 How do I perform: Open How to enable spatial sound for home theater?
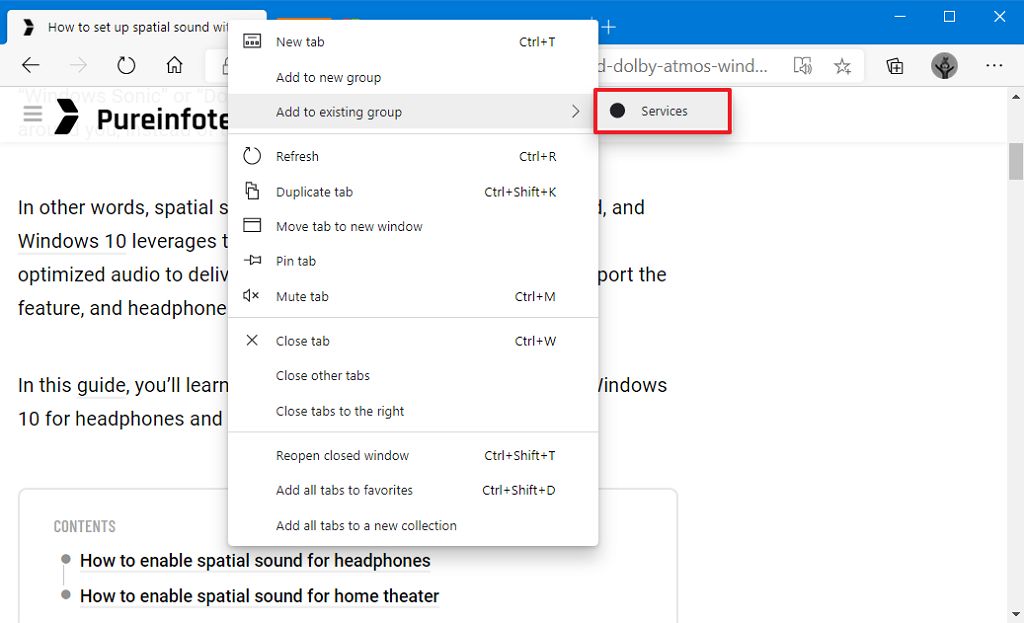259,596
